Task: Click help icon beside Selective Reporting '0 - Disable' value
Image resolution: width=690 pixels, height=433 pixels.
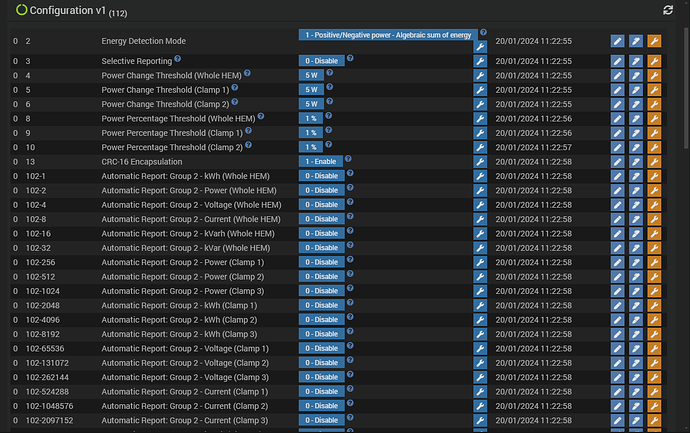Action: [x=350, y=59]
